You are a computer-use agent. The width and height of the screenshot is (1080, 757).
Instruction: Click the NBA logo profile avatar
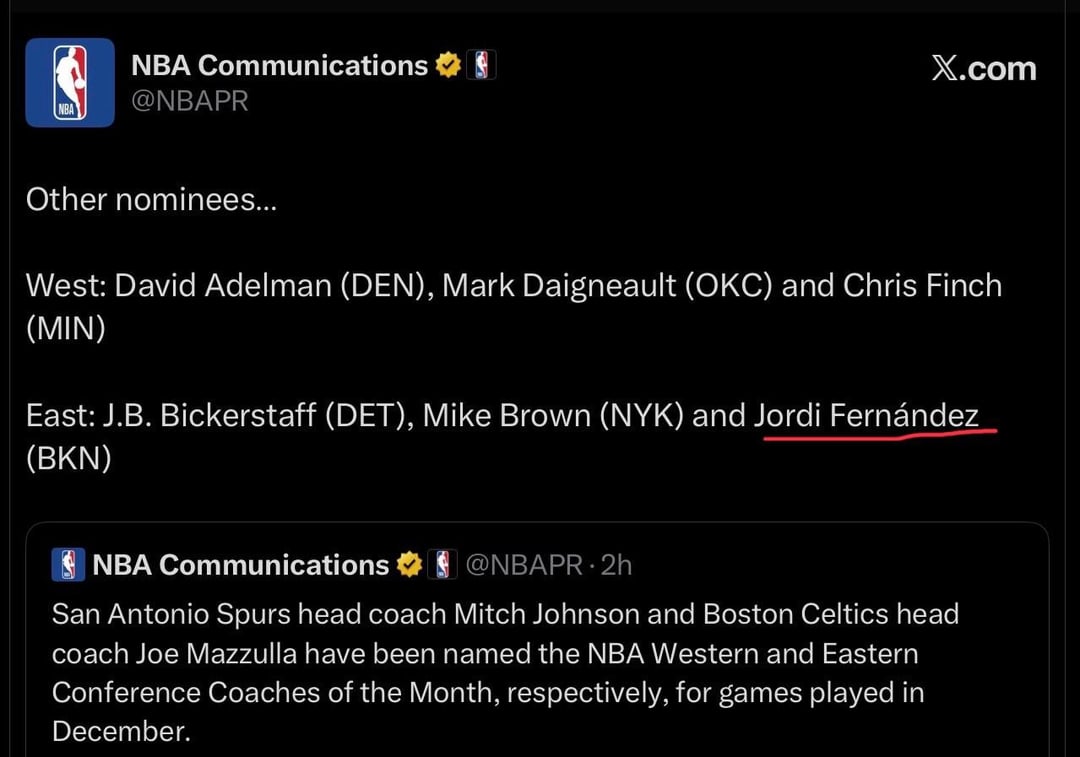tap(69, 82)
